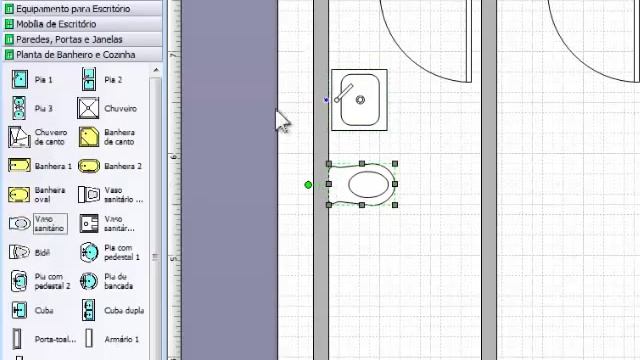Select the Banheira 1 bathtub shape
The image size is (640, 360).
[x=40, y=166]
